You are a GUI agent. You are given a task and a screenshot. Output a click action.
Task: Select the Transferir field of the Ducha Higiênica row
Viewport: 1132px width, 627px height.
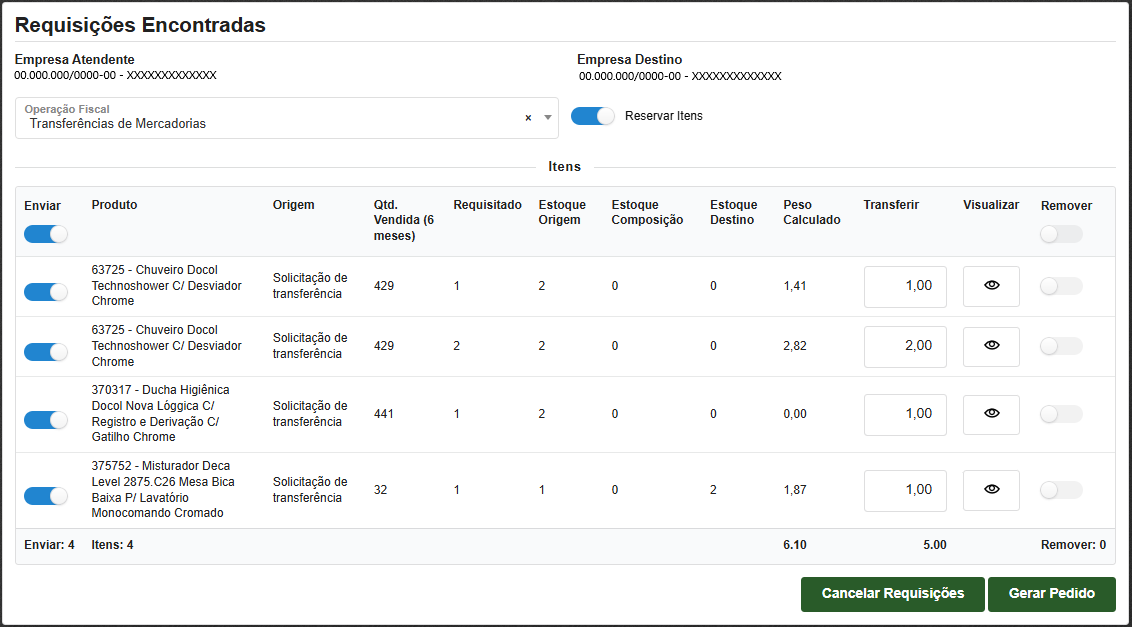pyautogui.click(x=904, y=414)
